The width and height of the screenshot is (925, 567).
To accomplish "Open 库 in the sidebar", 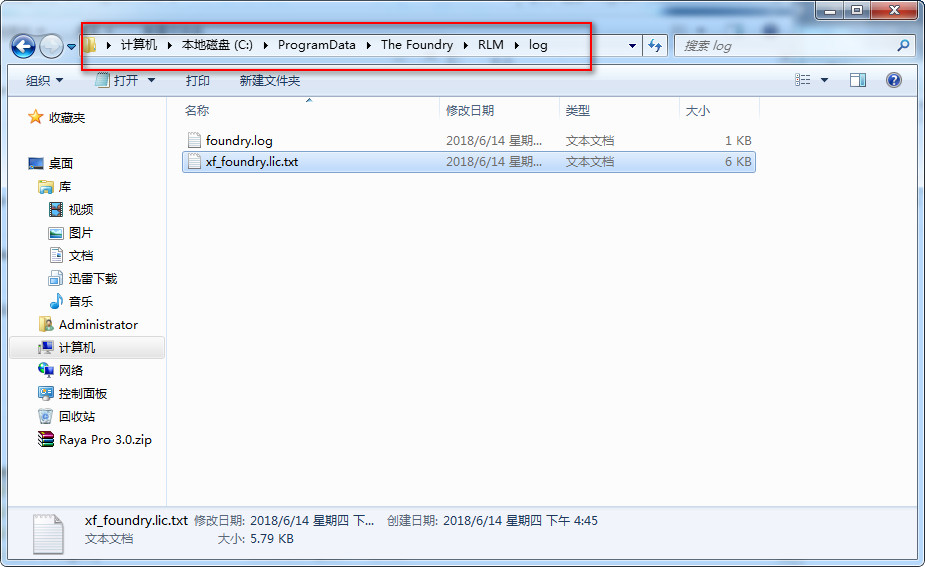I will click(x=65, y=186).
